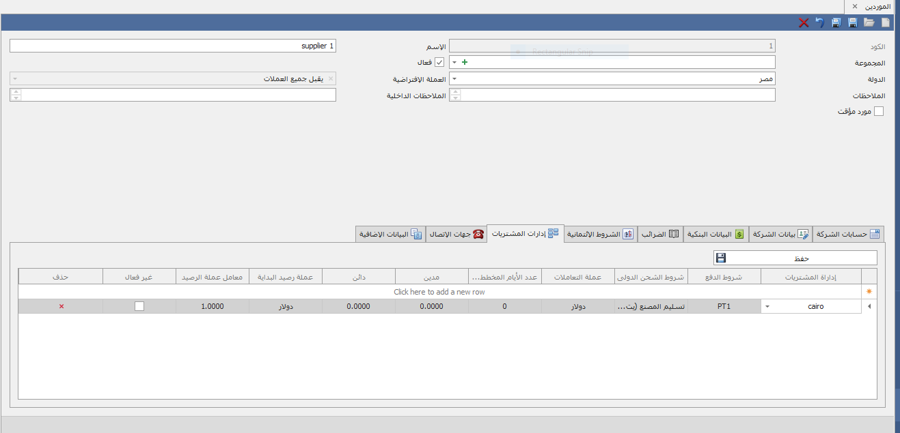900x433 pixels.
Task: Click the New document toolbar icon
Action: 885,22
